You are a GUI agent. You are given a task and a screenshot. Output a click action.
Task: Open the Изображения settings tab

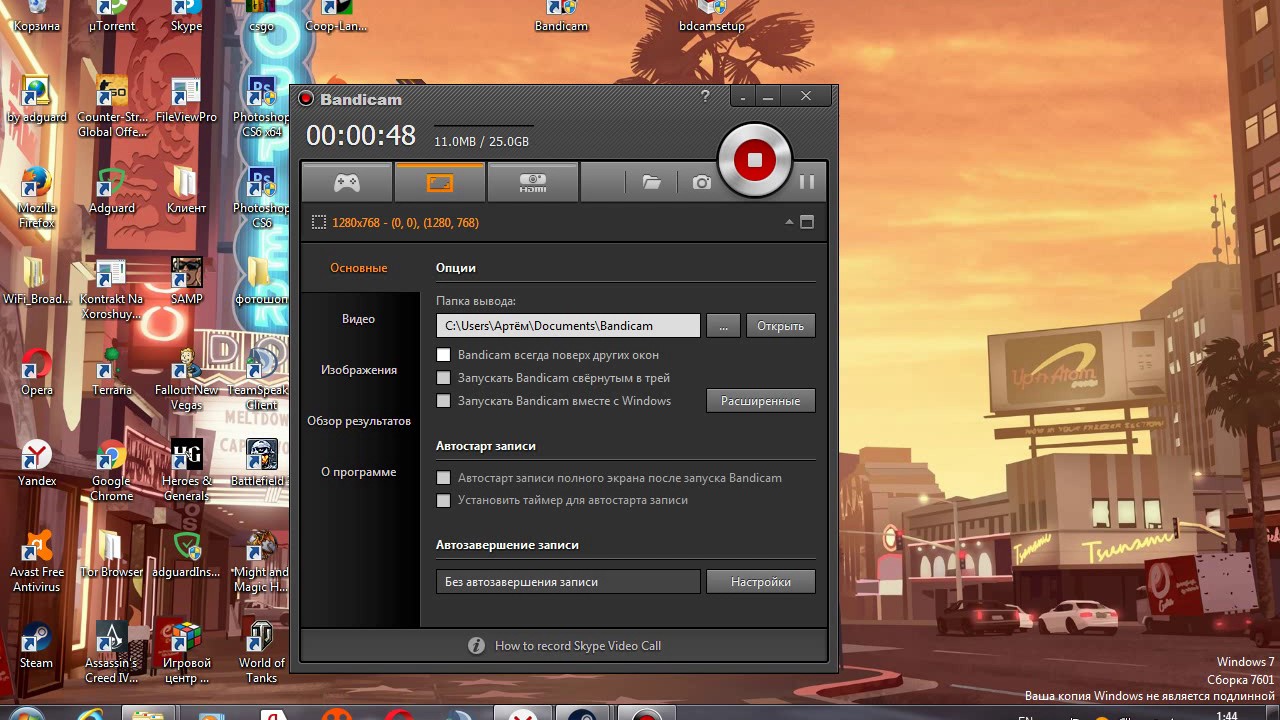pyautogui.click(x=359, y=370)
